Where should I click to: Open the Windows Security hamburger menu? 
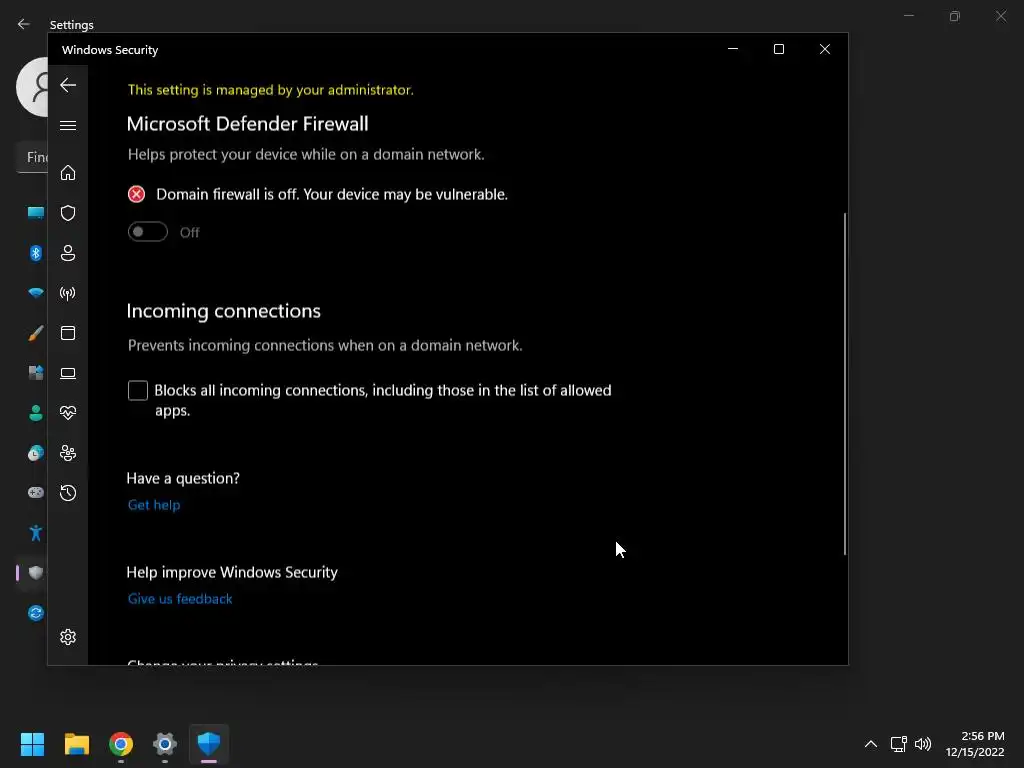tap(68, 125)
